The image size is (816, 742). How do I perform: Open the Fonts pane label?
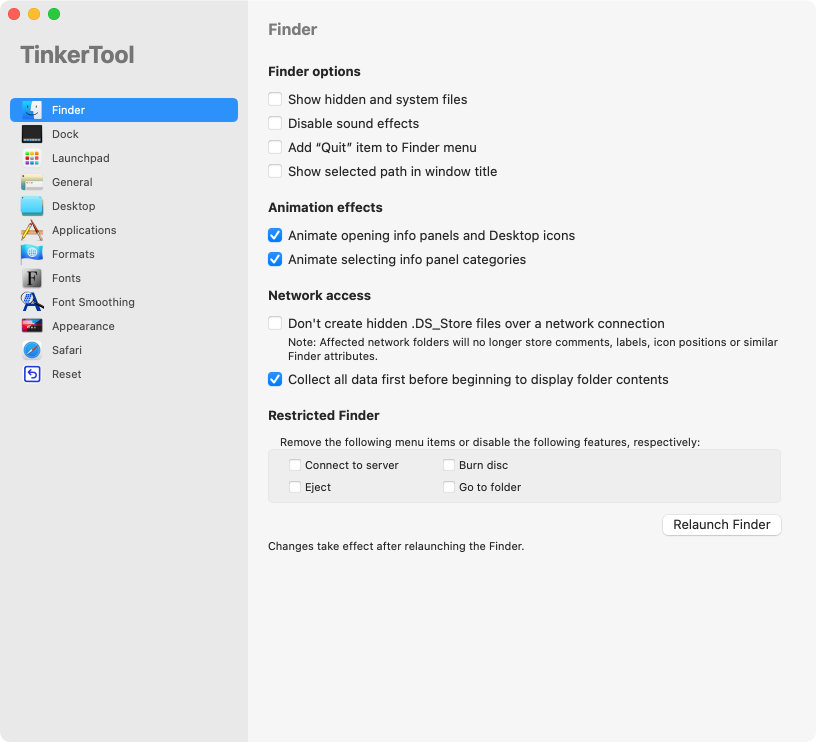[66, 278]
